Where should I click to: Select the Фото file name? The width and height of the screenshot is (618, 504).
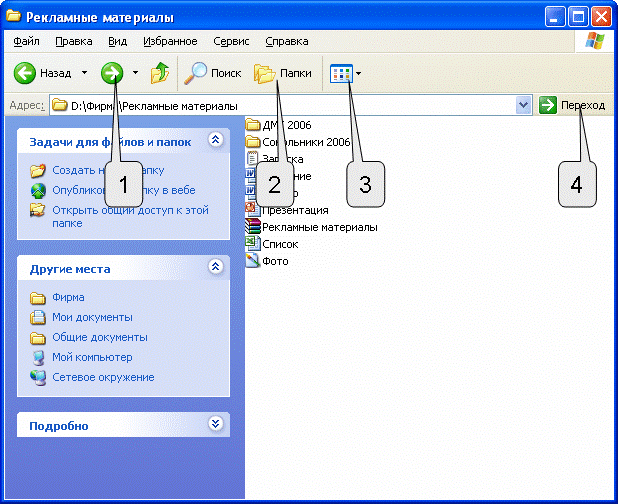pyautogui.click(x=275, y=261)
